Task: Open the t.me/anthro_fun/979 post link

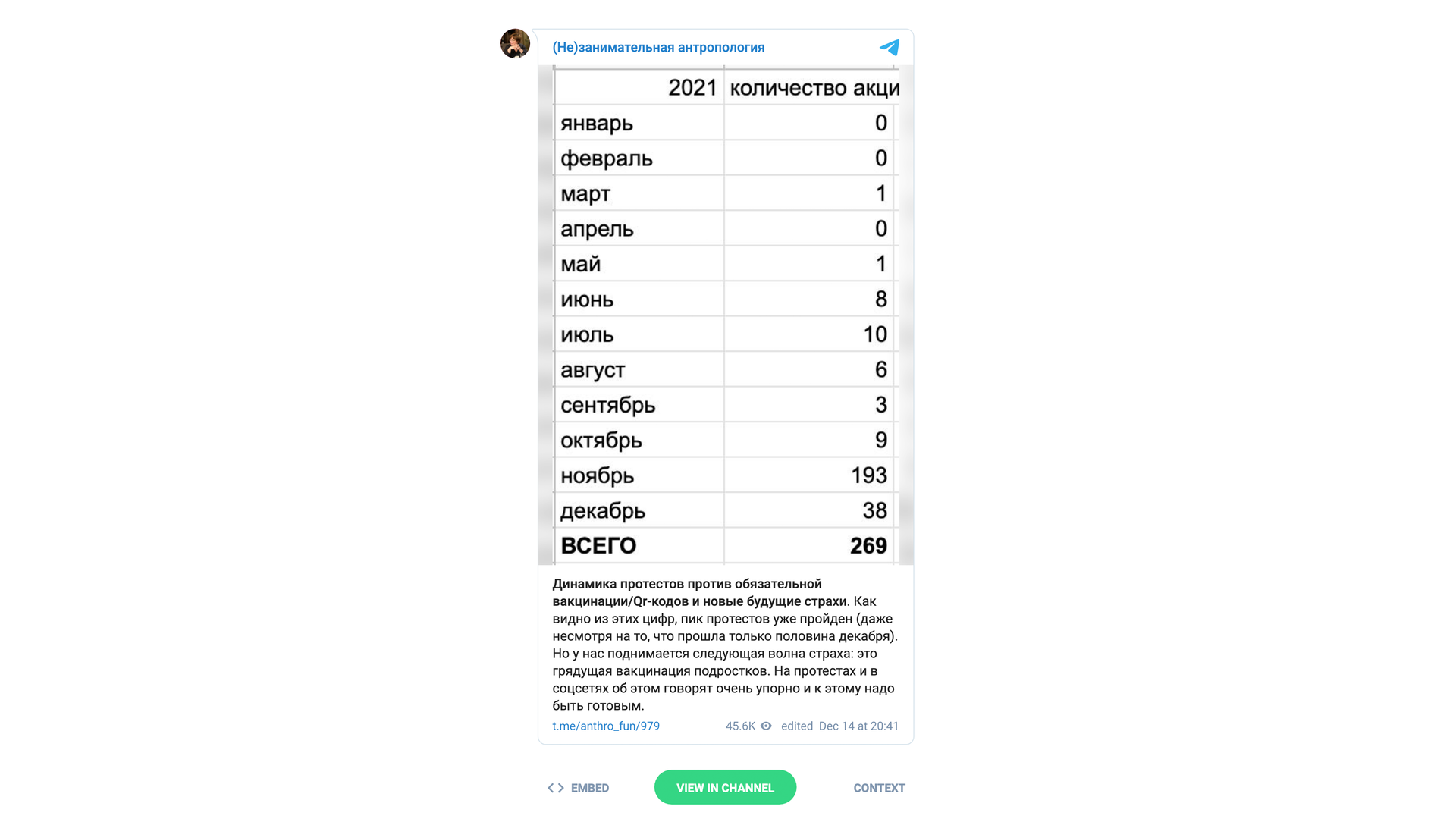Action: coord(606,726)
